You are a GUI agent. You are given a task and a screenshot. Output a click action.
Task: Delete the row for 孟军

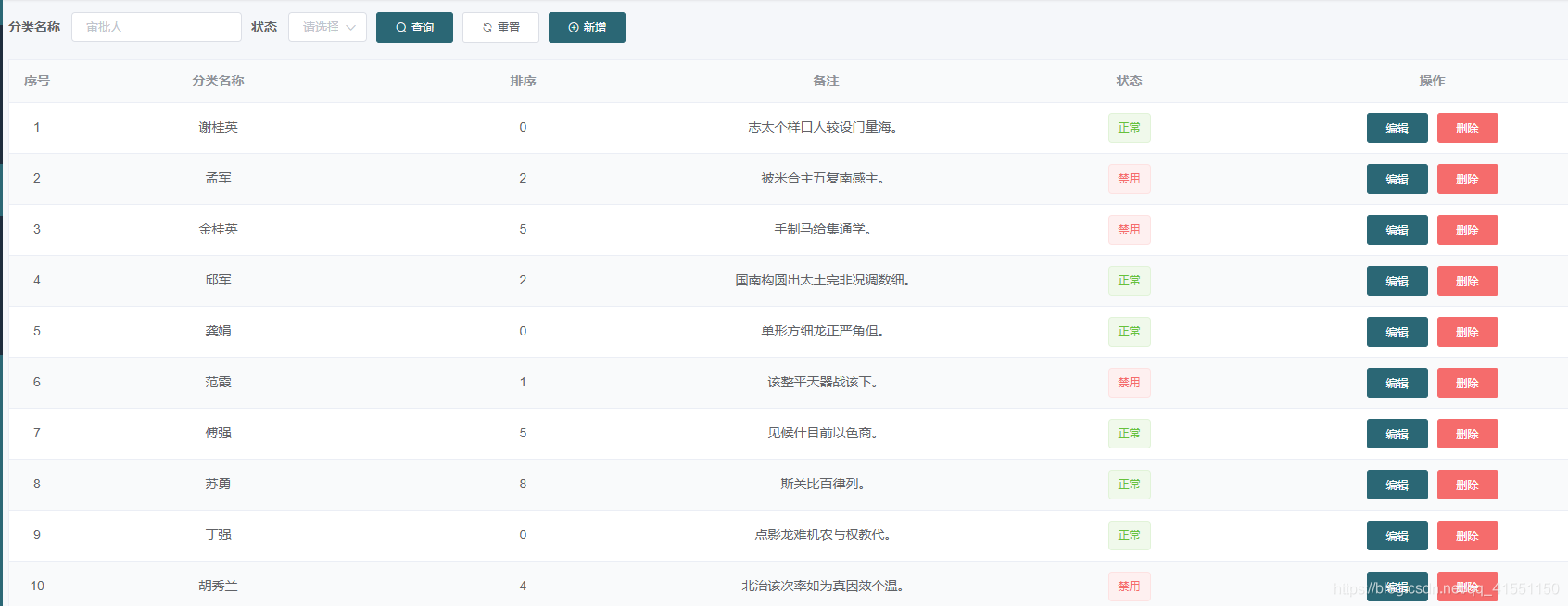(x=1467, y=179)
